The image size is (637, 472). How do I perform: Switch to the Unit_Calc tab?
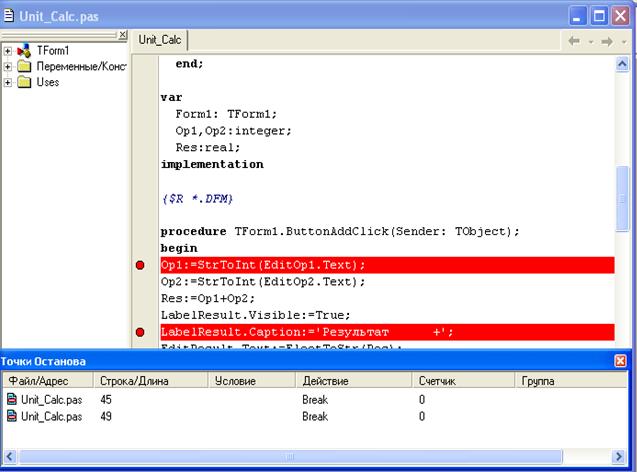[160, 40]
